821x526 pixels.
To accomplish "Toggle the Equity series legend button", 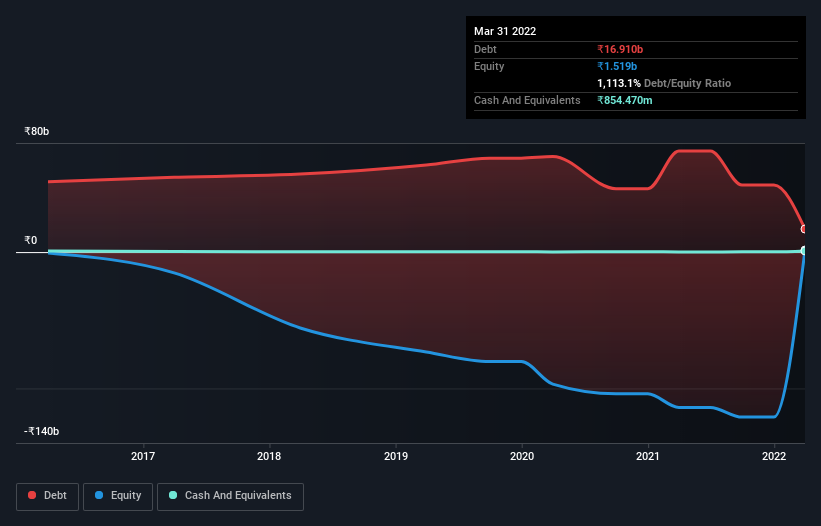I will pyautogui.click(x=118, y=496).
